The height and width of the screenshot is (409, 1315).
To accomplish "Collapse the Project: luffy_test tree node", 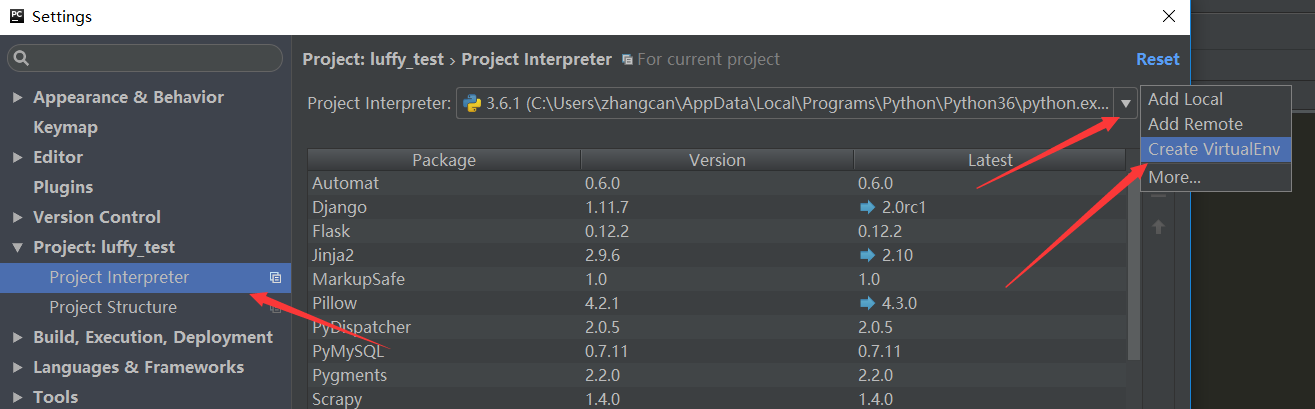I will click(18, 248).
